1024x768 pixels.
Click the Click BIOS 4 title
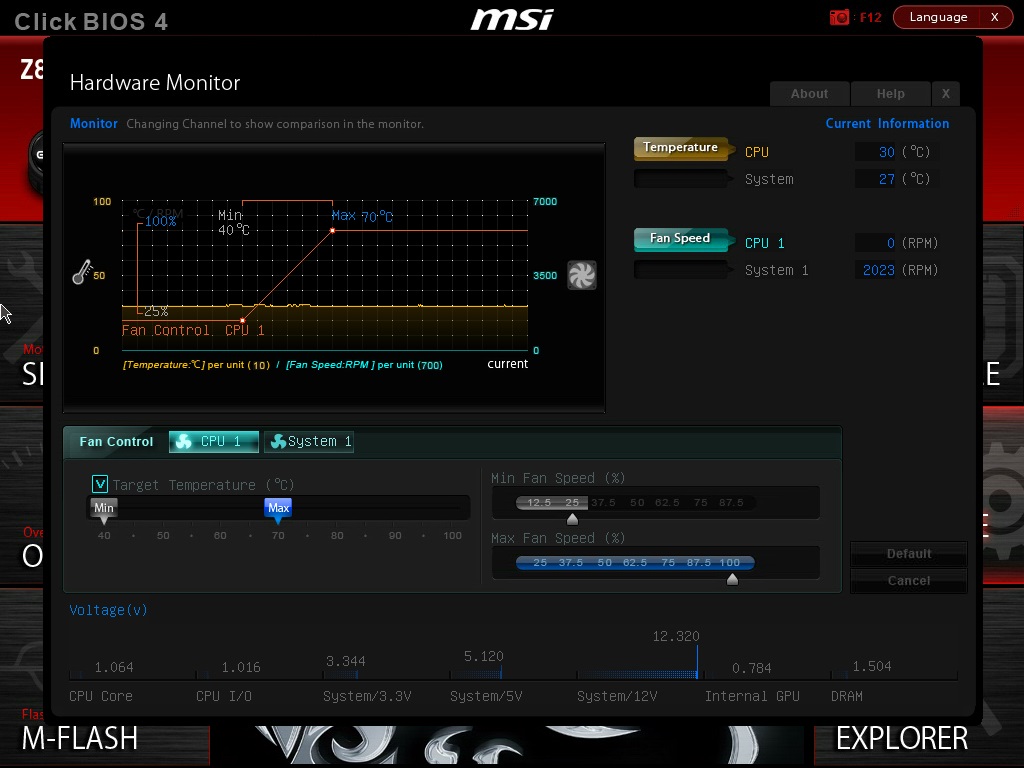tap(91, 22)
